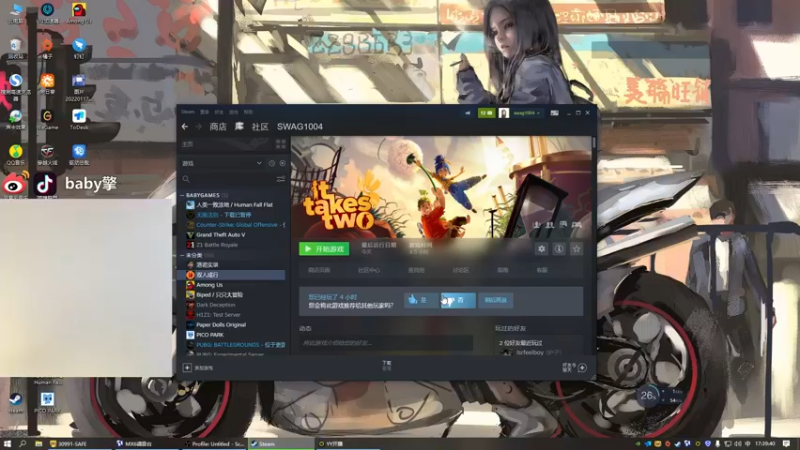800x450 pixels.
Task: Open the QQ音乐 desktop shortcut
Action: point(16,155)
